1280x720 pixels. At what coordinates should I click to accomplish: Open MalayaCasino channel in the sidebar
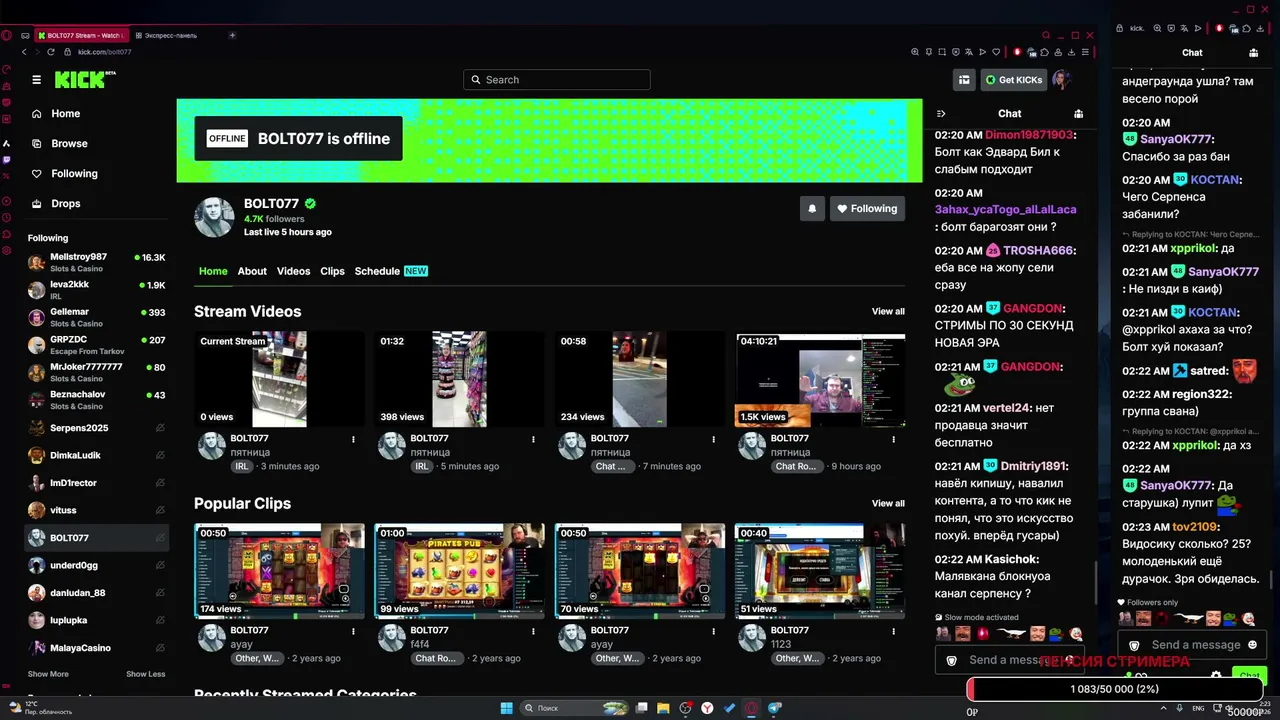pos(97,648)
